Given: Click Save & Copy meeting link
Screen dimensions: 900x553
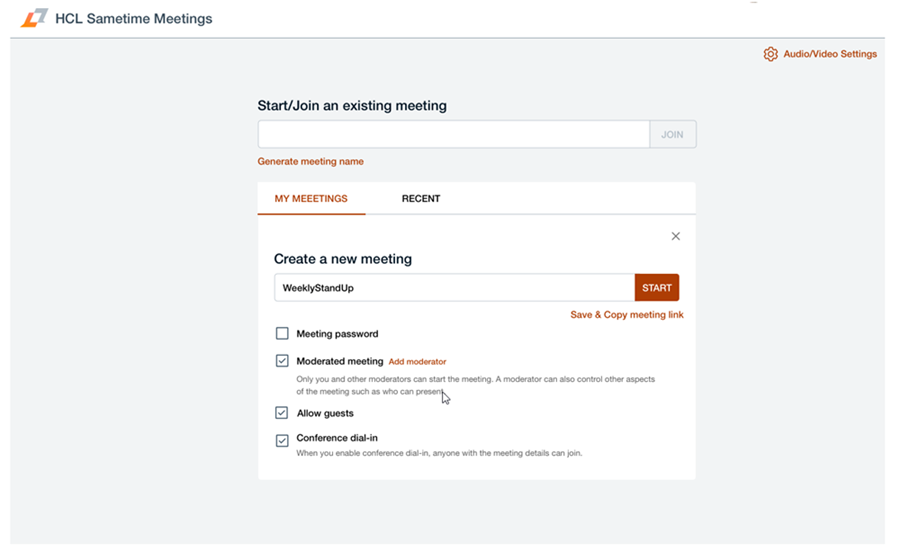Looking at the screenshot, I should (x=627, y=315).
